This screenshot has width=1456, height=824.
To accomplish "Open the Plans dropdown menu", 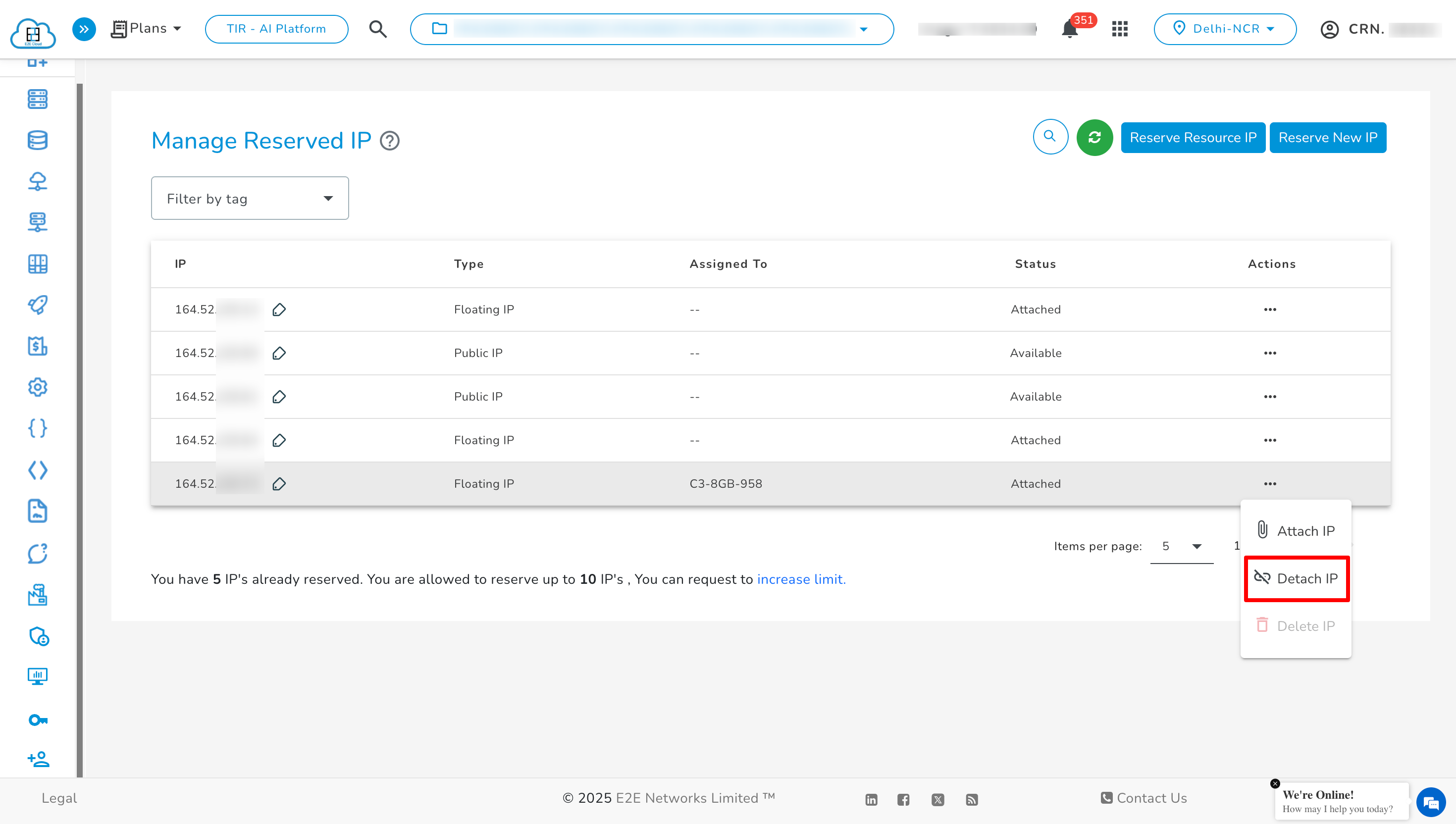I will point(147,28).
